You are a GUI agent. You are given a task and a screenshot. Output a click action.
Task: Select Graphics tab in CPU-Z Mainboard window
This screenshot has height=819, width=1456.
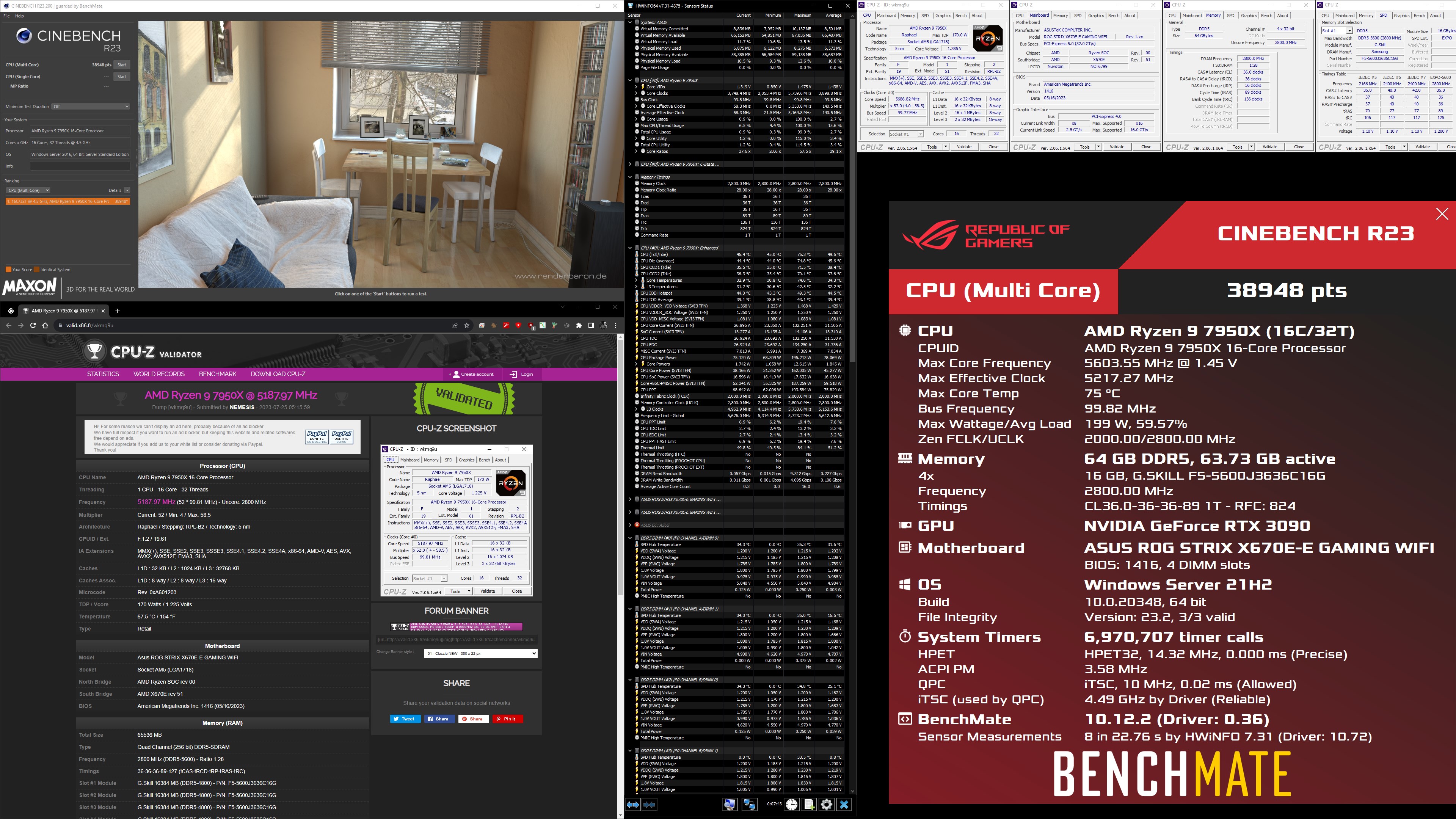pyautogui.click(x=1096, y=16)
